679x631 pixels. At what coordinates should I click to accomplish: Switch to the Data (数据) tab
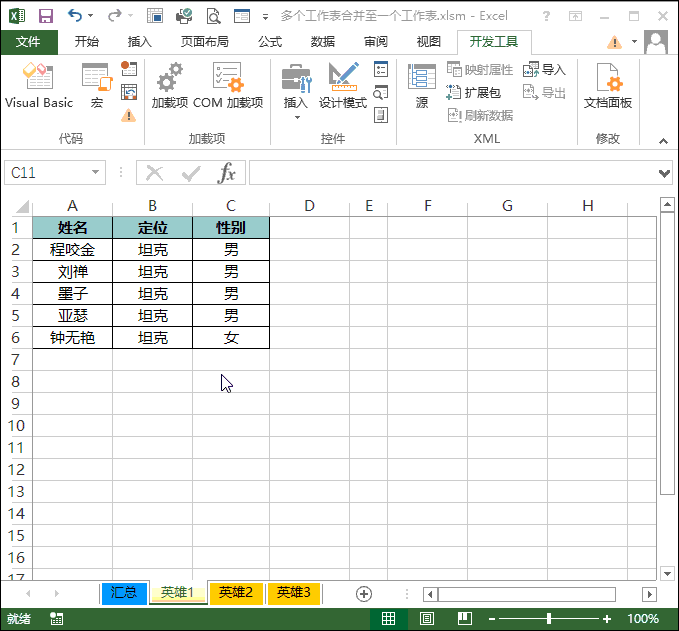(x=323, y=42)
